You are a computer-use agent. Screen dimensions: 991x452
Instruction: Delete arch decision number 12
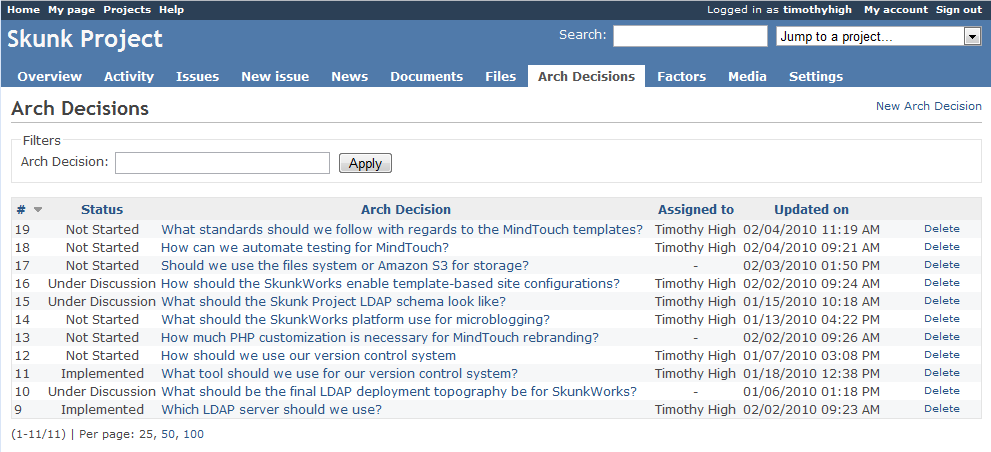tap(942, 355)
